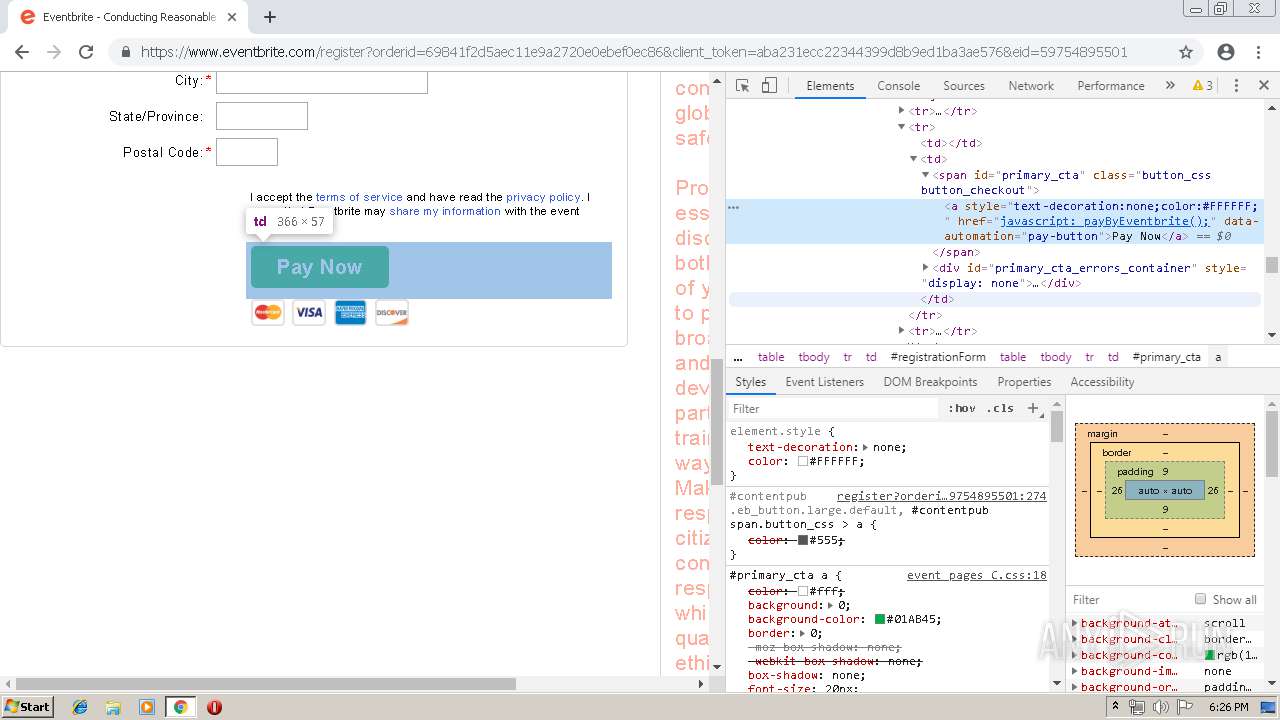Expand the text-decoration shorthand property
The width and height of the screenshot is (1280, 720).
click(866, 447)
